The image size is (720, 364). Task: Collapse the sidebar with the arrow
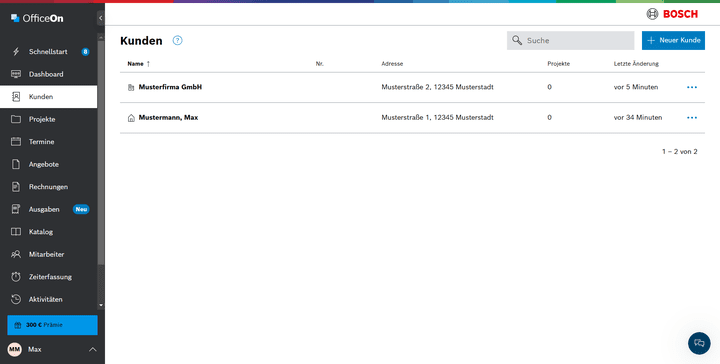(101, 18)
